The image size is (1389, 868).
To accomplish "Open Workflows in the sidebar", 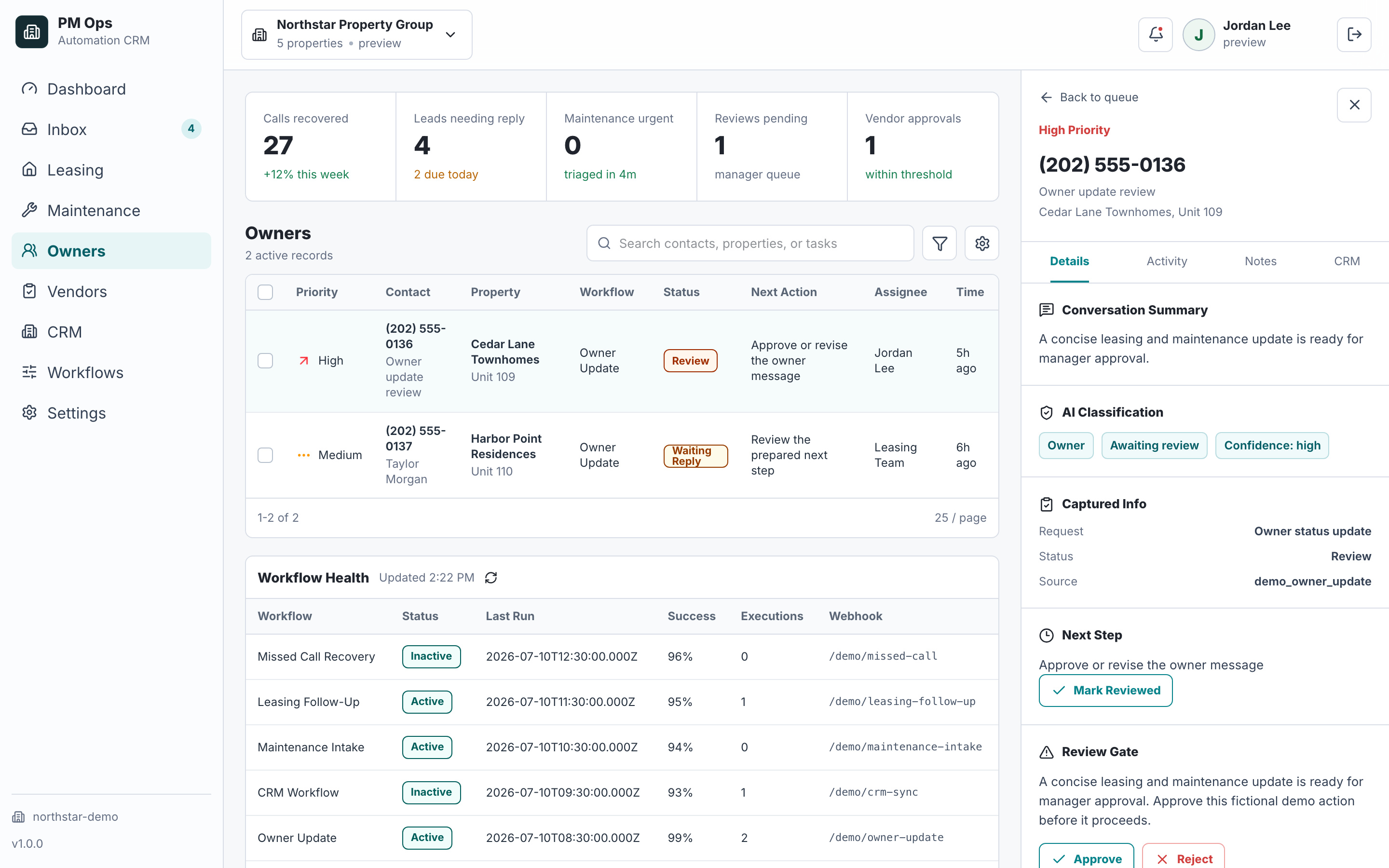I will tap(111, 372).
